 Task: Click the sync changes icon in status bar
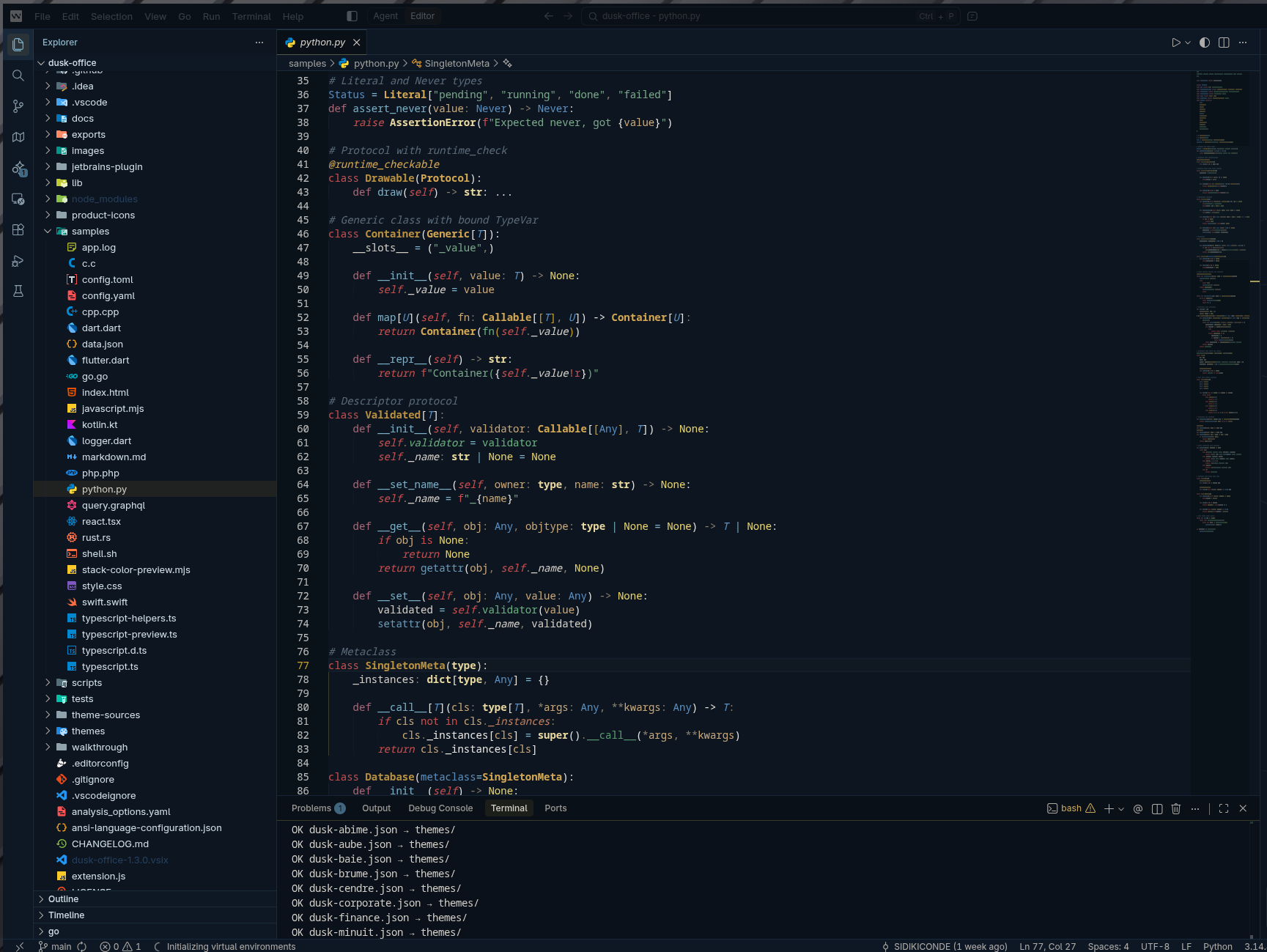coord(82,946)
